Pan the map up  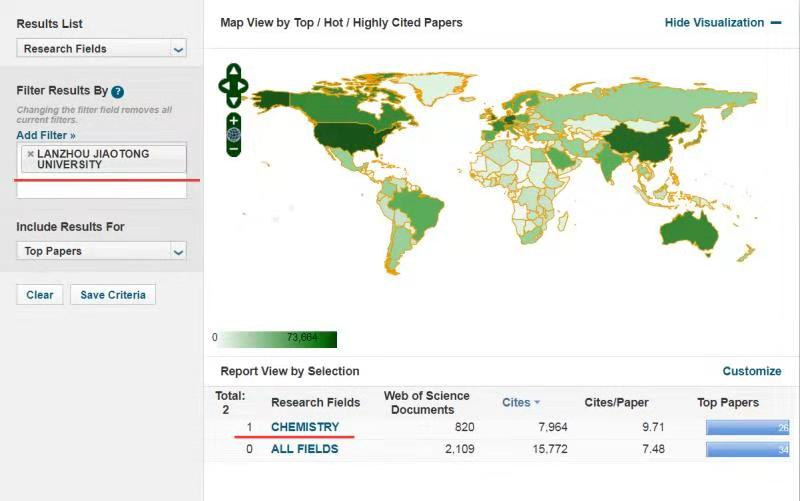pyautogui.click(x=233, y=71)
